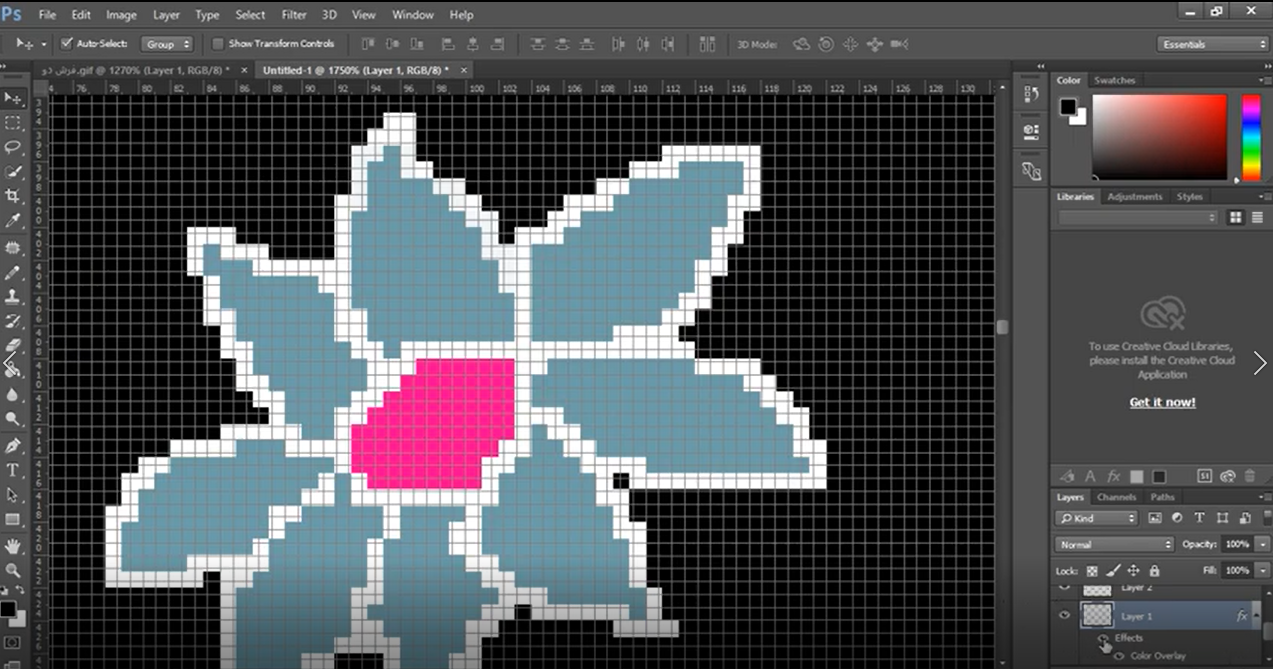
Task: Select the Clone Stamp tool
Action: [13, 297]
